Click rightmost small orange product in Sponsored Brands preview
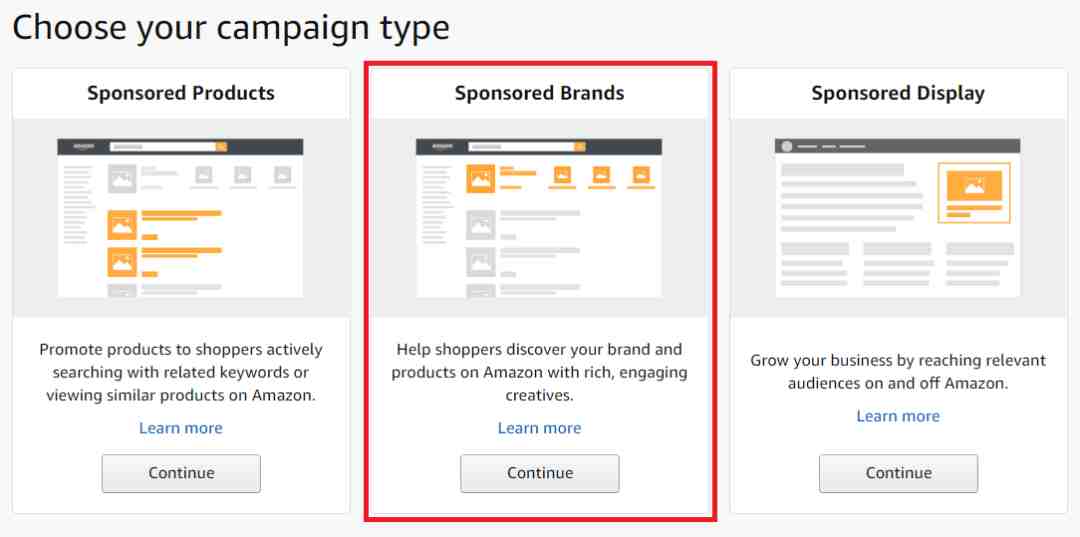 coord(641,175)
